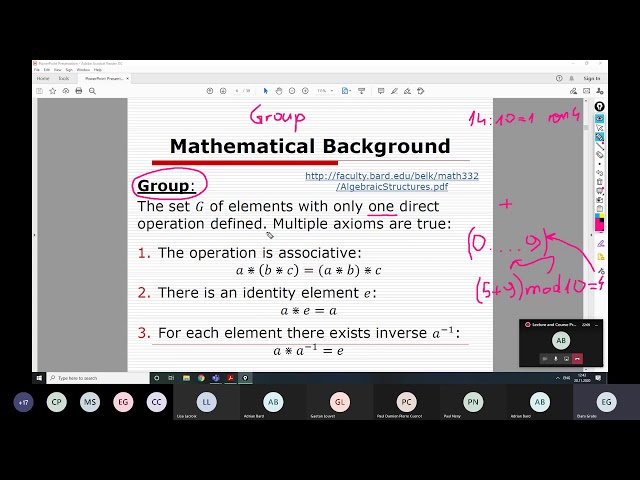Open the yellow export file pane icon
Viewport: 640px width, 480px height.
click(600, 257)
